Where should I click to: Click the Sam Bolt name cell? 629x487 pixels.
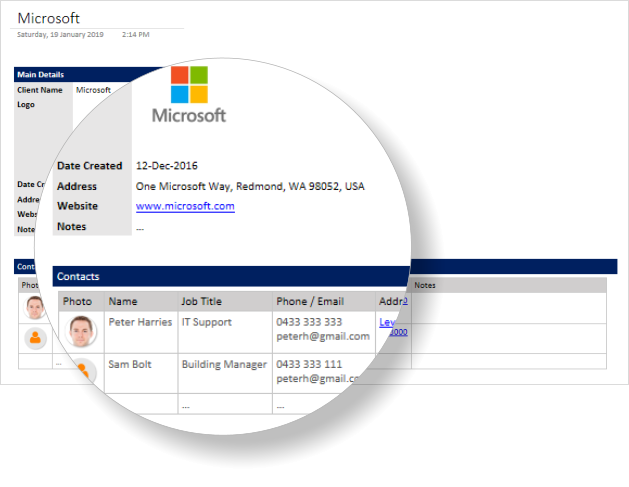pyautogui.click(x=130, y=364)
